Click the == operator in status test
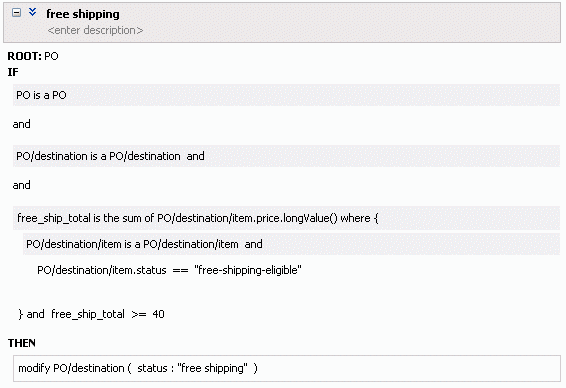The image size is (566, 388). click(x=180, y=271)
